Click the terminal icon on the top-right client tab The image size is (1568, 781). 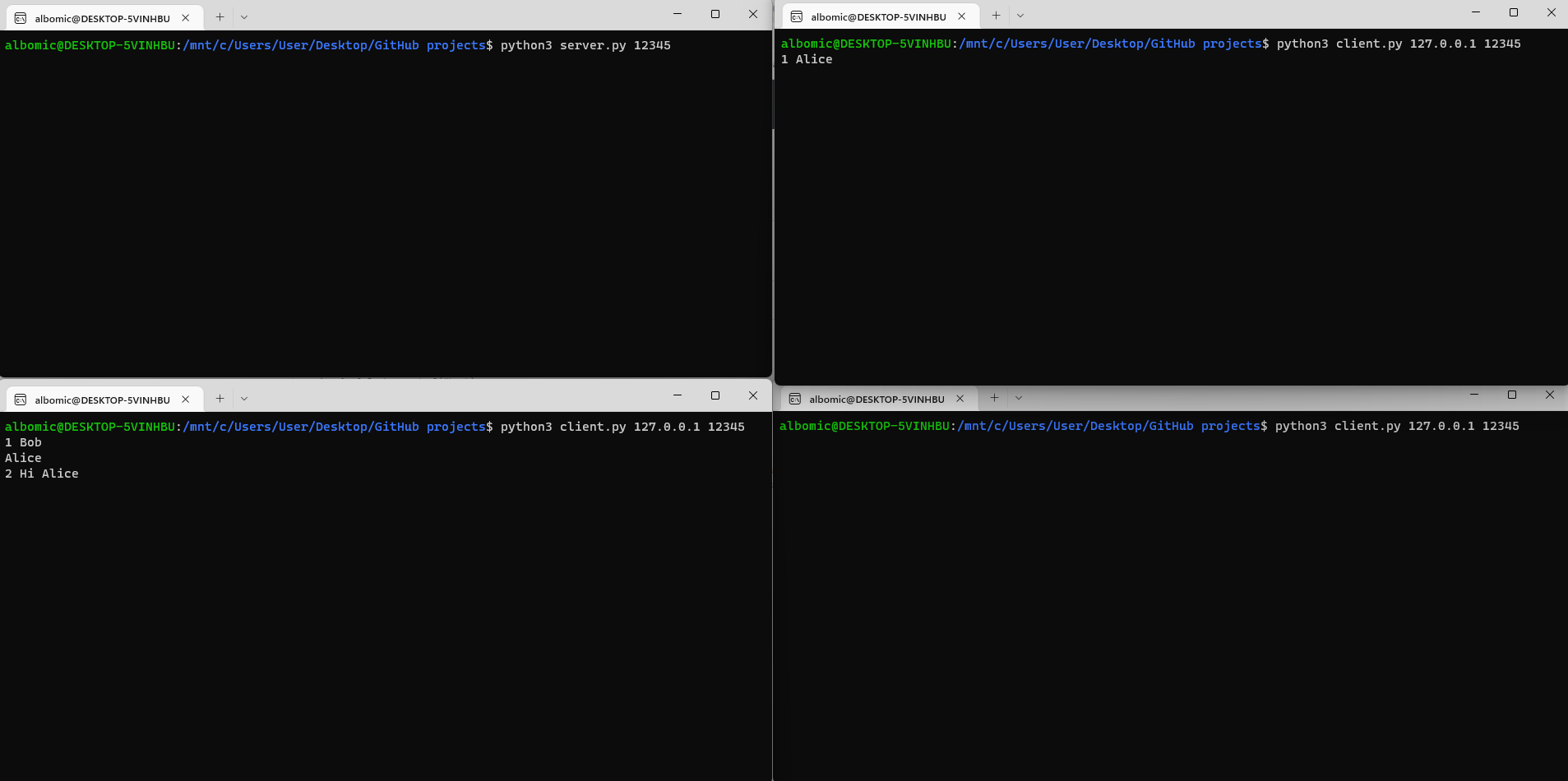coord(796,16)
